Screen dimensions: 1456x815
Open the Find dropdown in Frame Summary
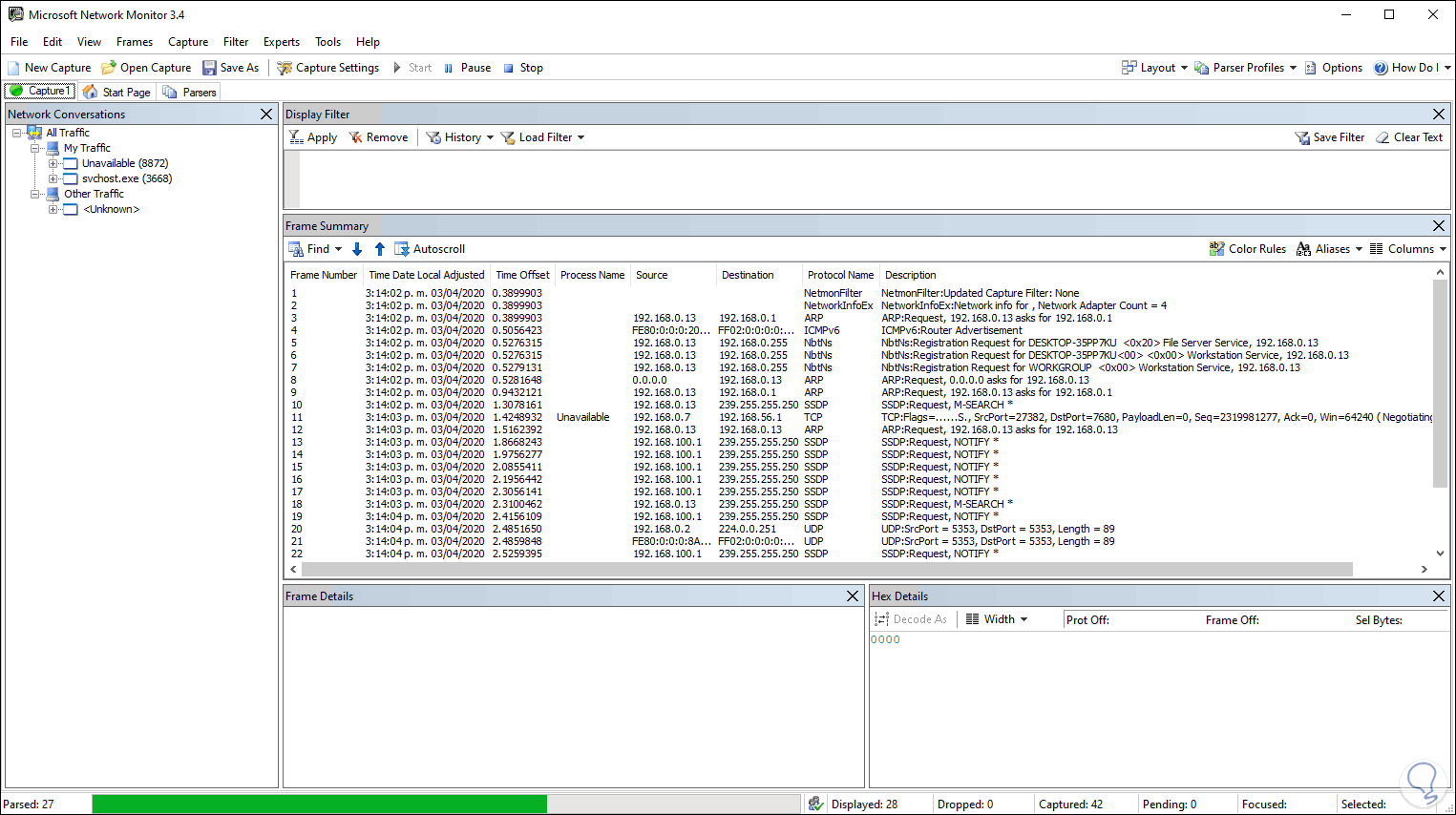(315, 249)
